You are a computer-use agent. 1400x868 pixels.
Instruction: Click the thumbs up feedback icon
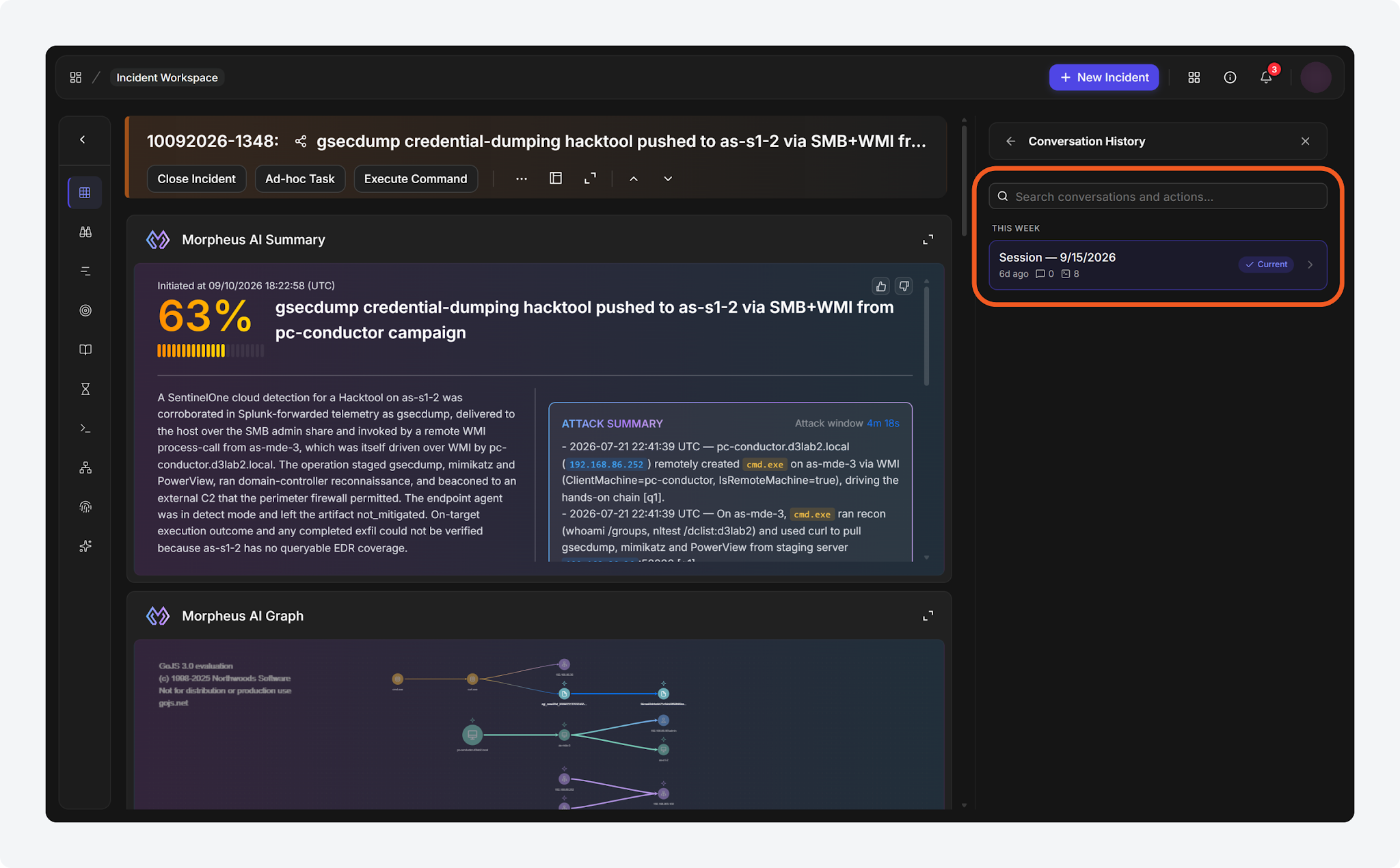(x=880, y=286)
